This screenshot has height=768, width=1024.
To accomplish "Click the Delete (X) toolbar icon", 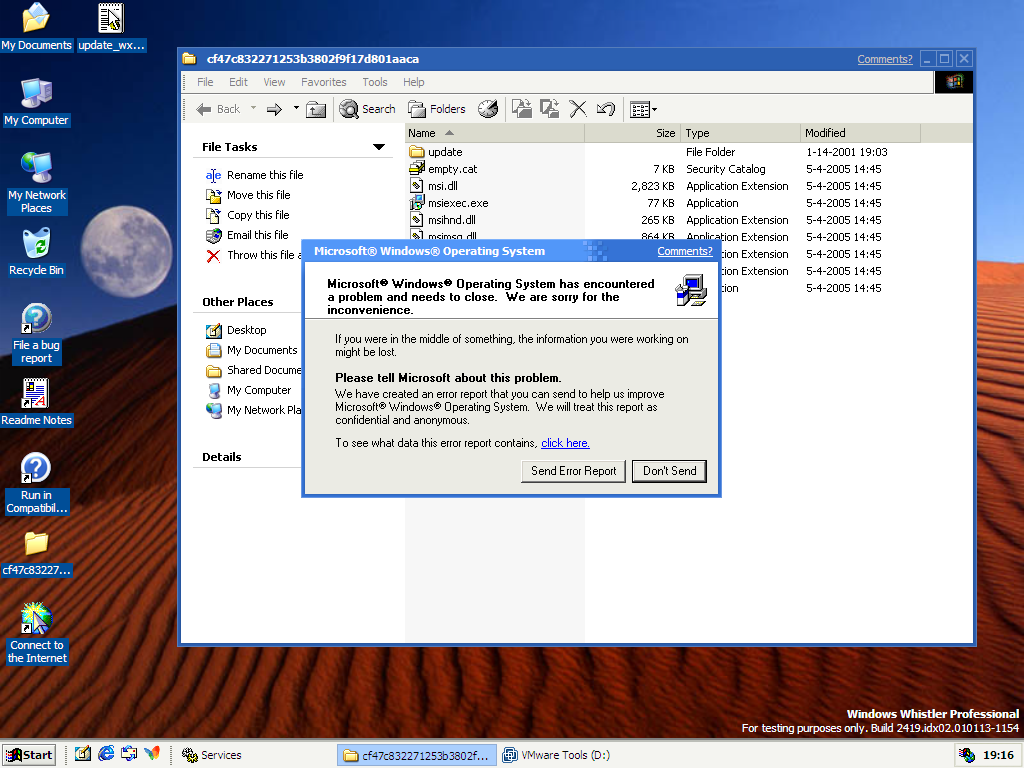I will pyautogui.click(x=577, y=109).
